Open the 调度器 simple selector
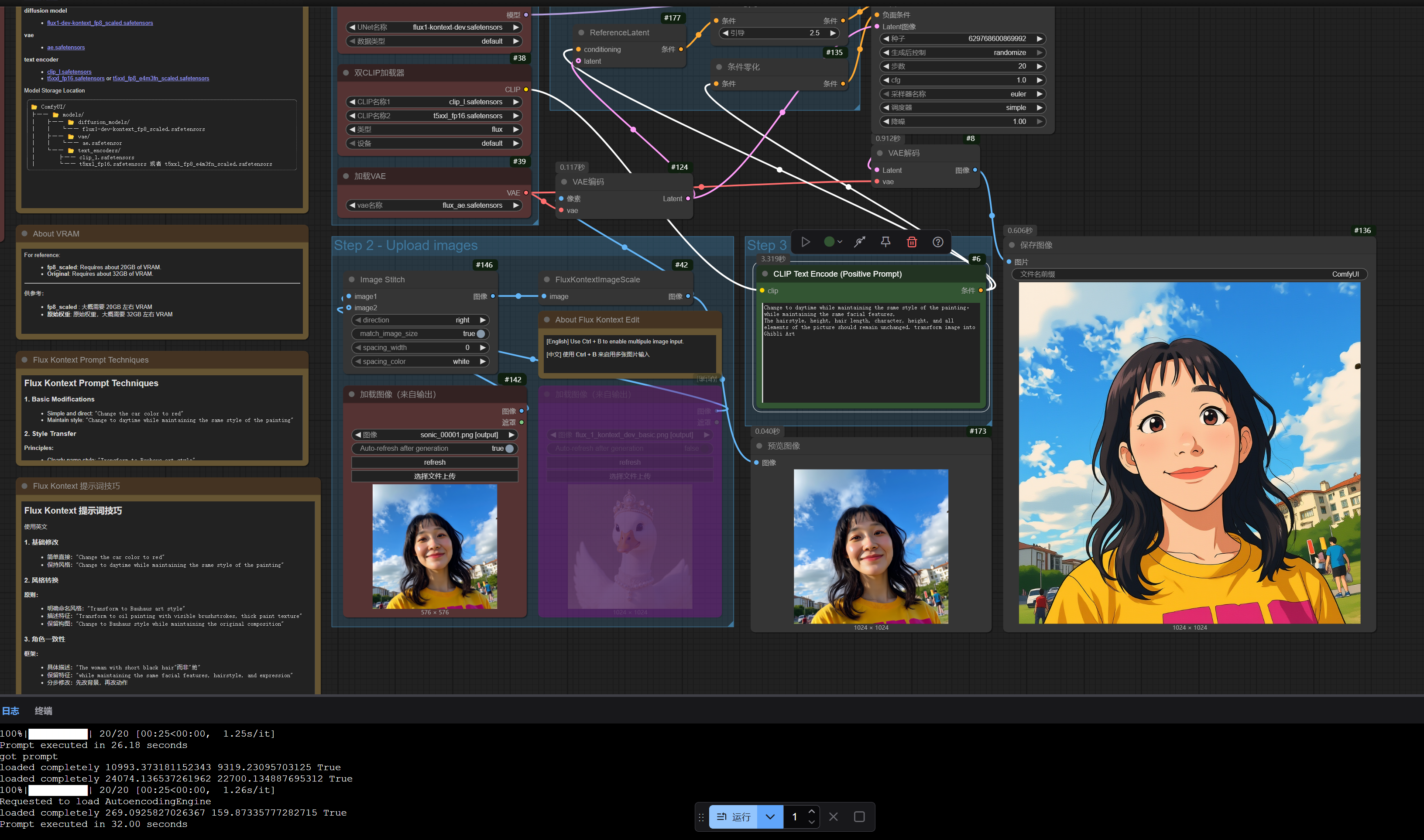 (x=963, y=107)
